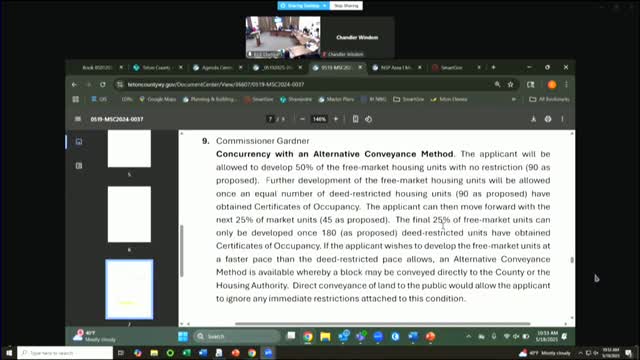
Task: Expand the bookmarks bar overflow chevron
Action: tap(514, 99)
